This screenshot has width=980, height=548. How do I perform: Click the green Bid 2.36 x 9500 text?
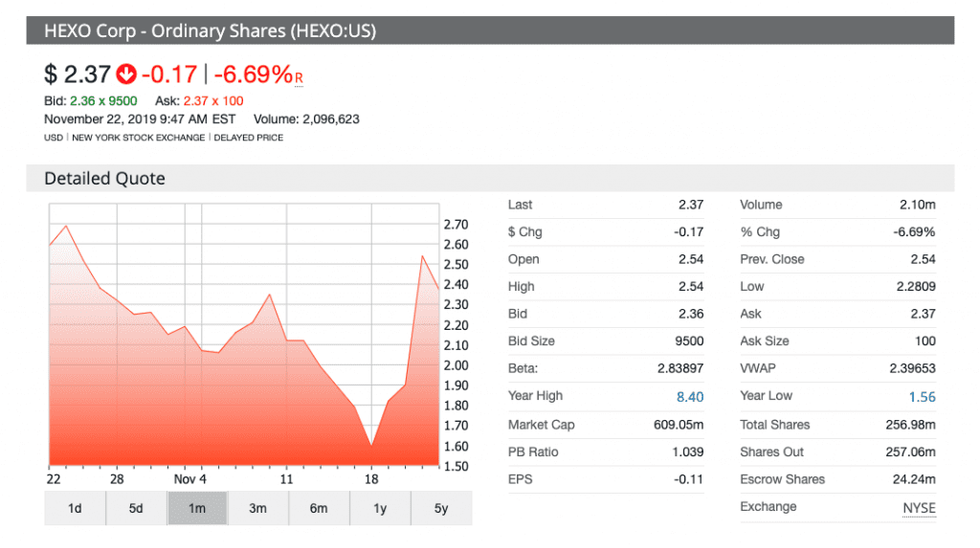tap(95, 101)
